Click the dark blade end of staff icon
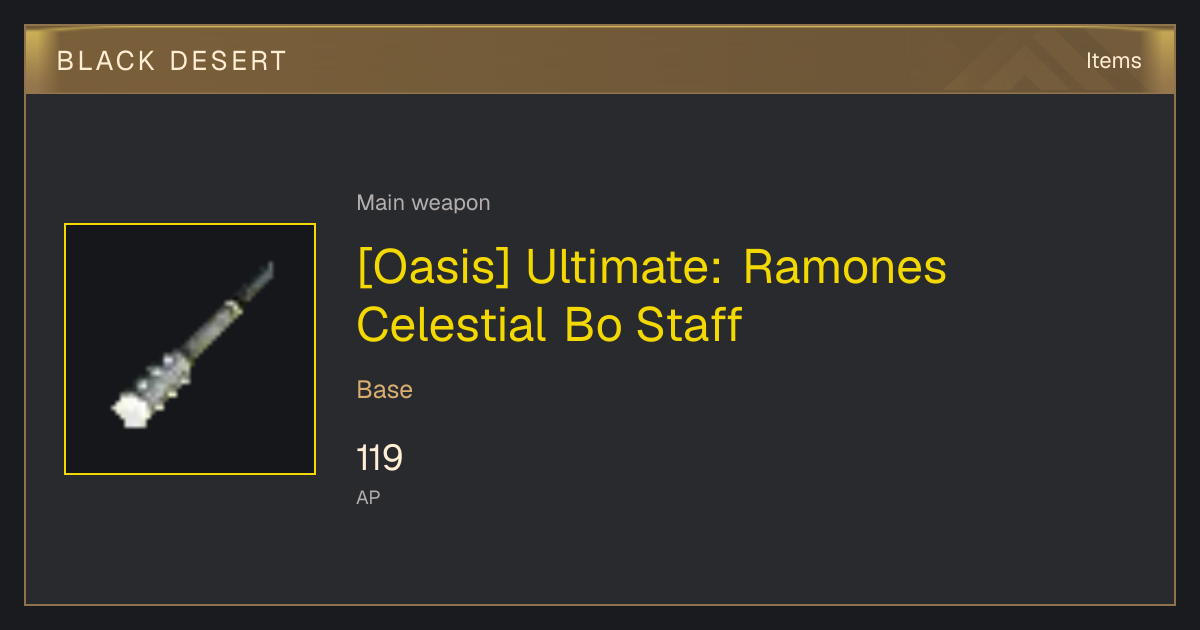1200x630 pixels. (x=258, y=282)
